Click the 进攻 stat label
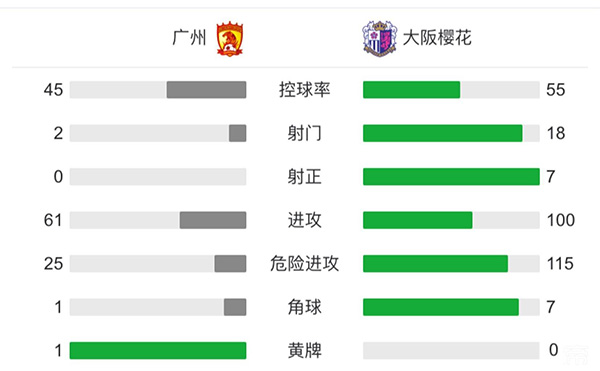 coord(304,220)
